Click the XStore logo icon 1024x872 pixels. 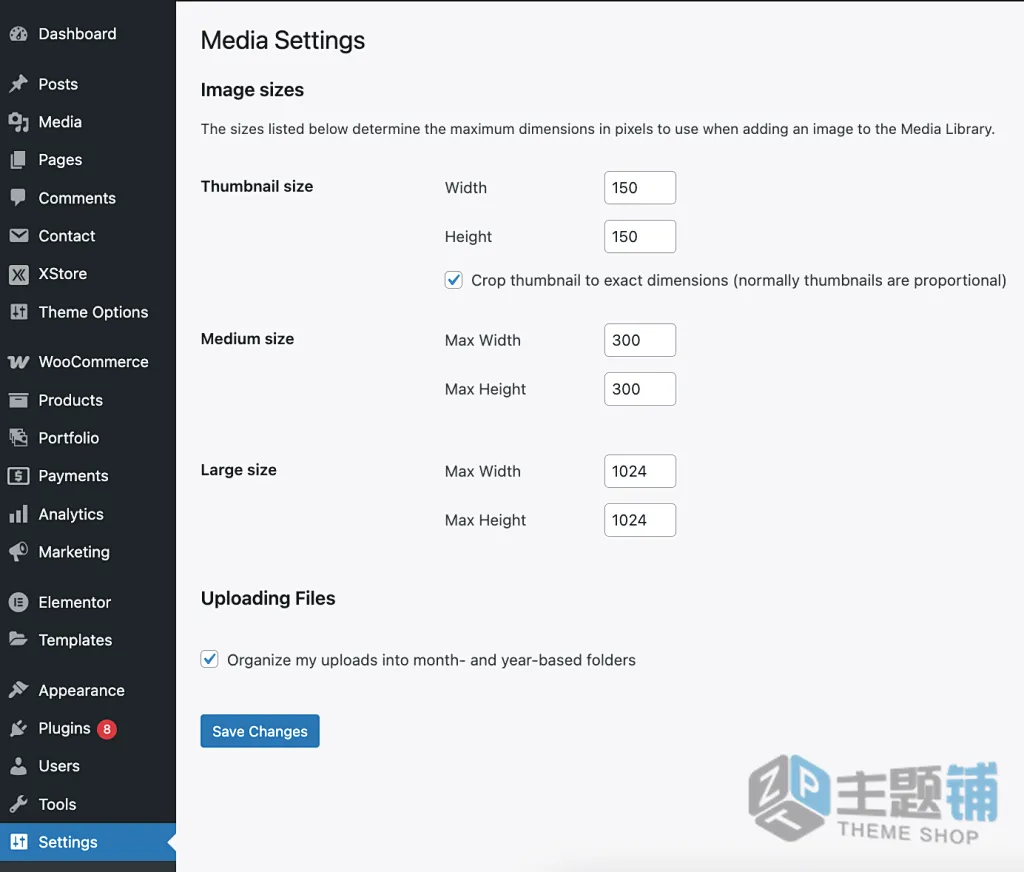(19, 274)
